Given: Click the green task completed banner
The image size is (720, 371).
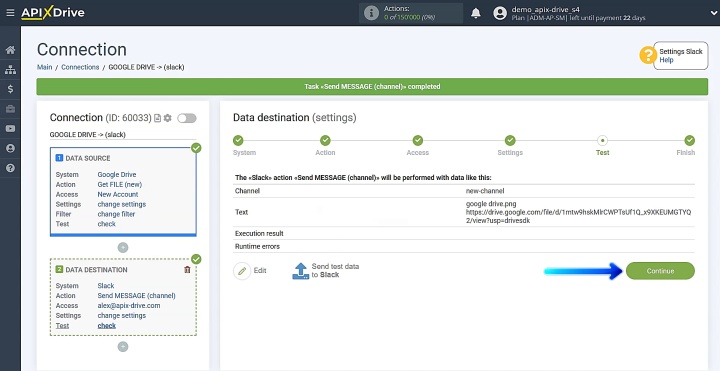Looking at the screenshot, I should click(x=372, y=86).
